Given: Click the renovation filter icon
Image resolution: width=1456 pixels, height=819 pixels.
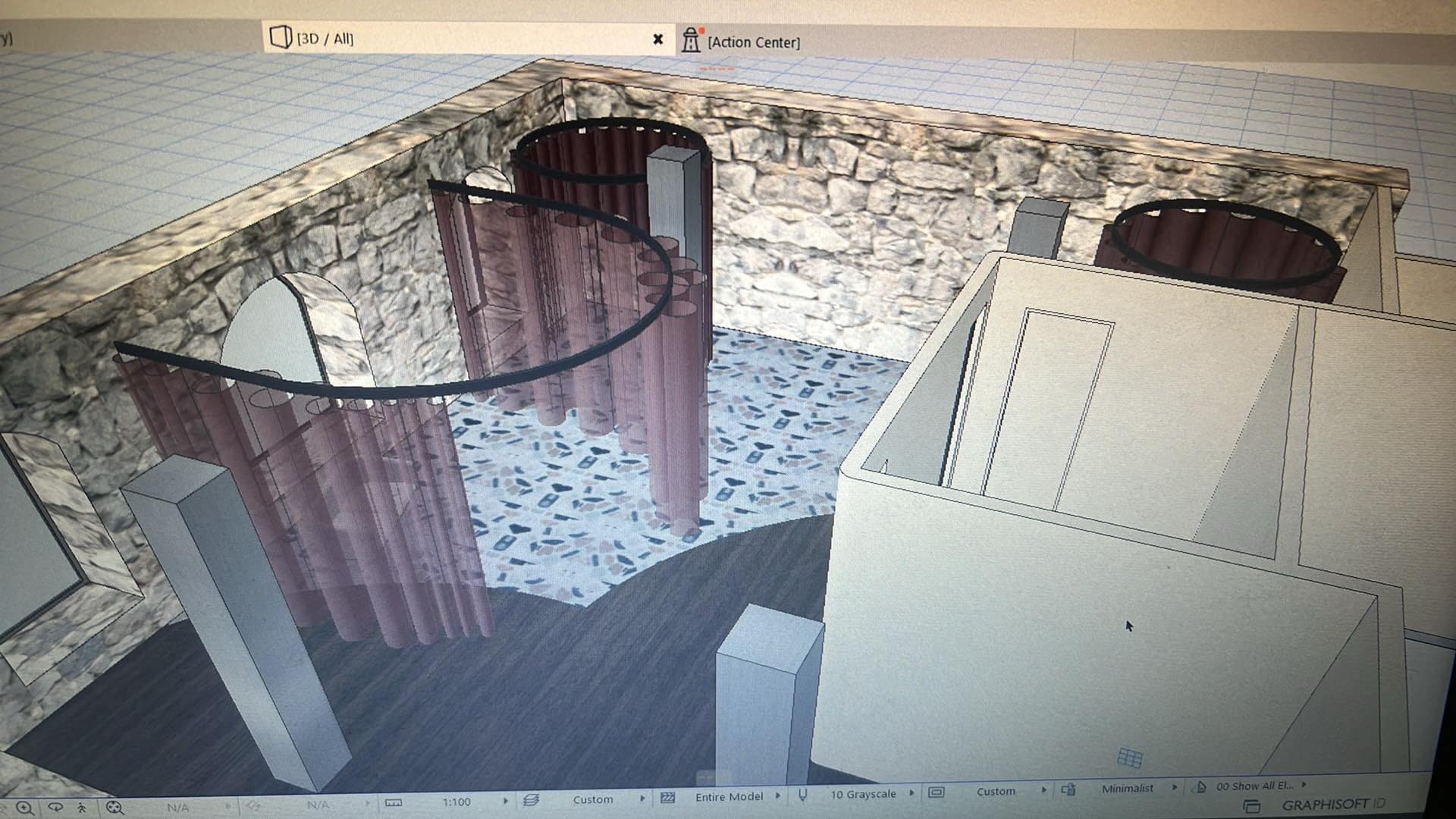Looking at the screenshot, I should (x=1200, y=787).
